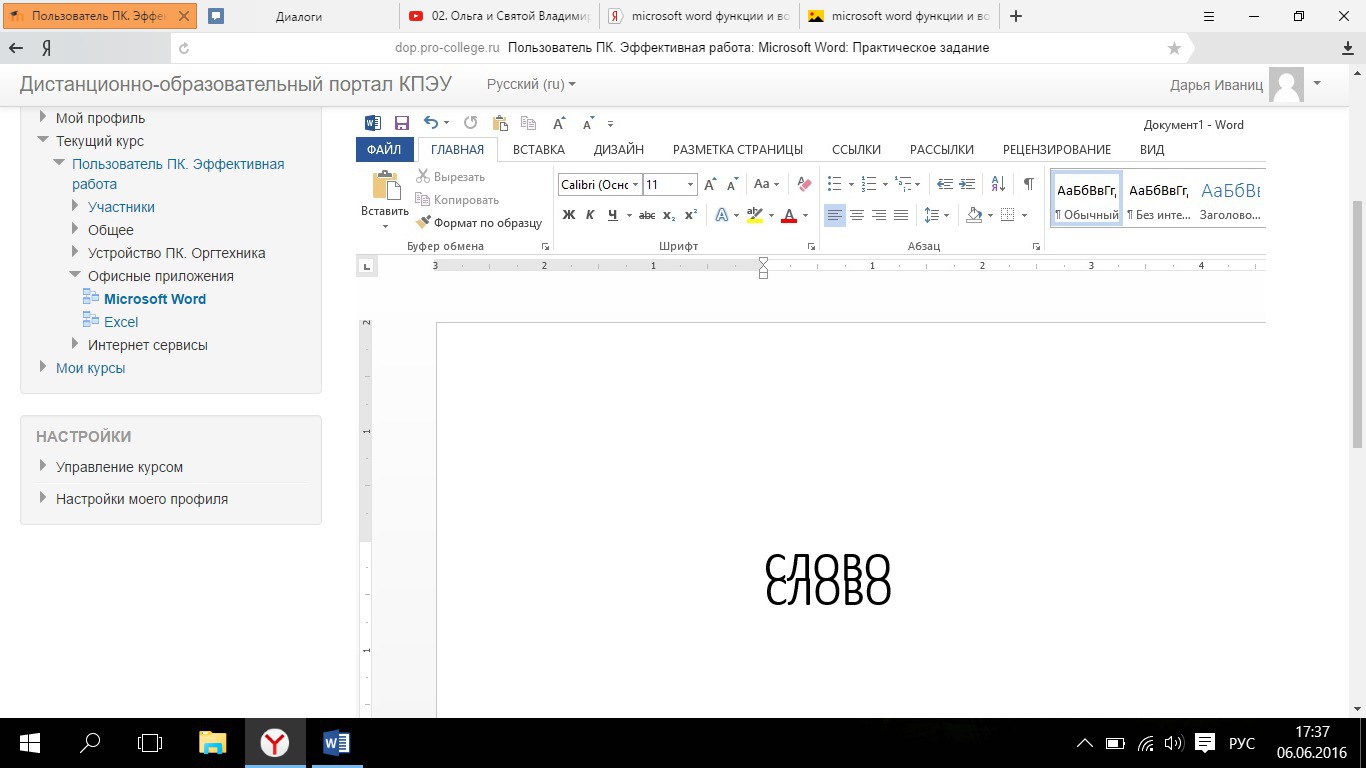Toggle bold formatting (Ж)
This screenshot has height=768, width=1366.
(x=569, y=215)
